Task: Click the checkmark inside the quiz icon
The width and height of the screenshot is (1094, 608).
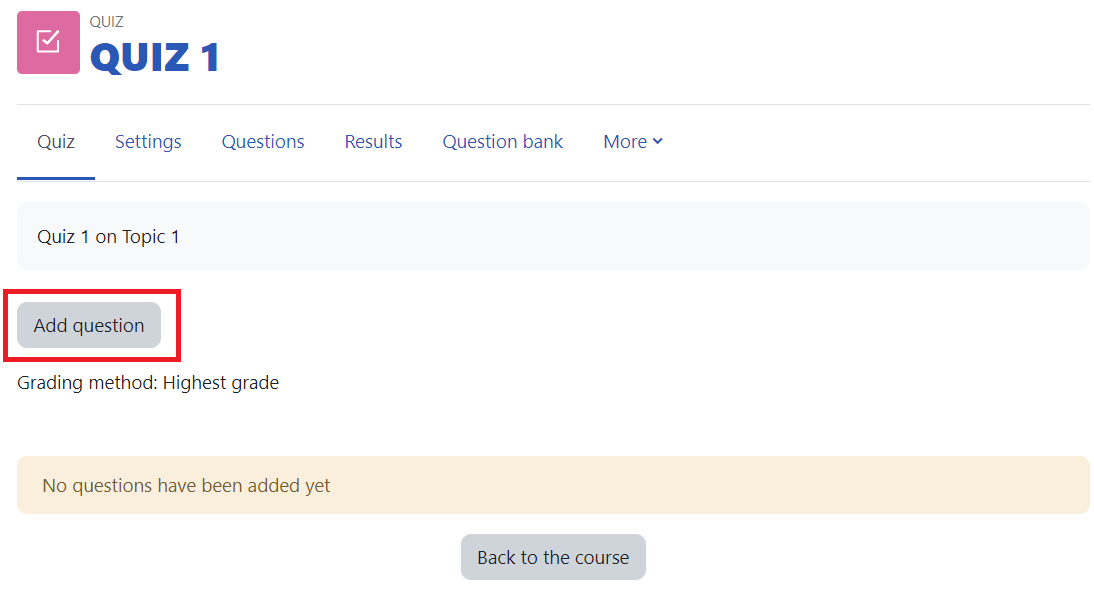Action: (x=48, y=42)
